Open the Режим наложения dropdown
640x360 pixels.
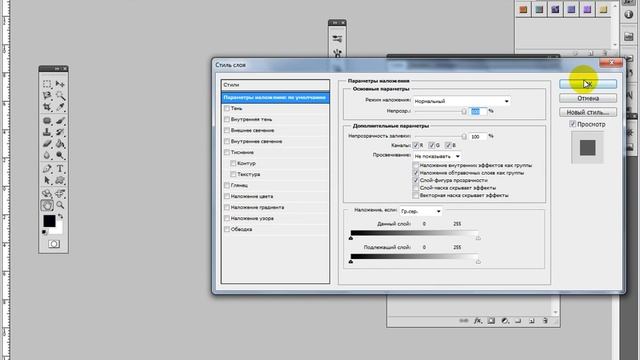click(x=462, y=101)
